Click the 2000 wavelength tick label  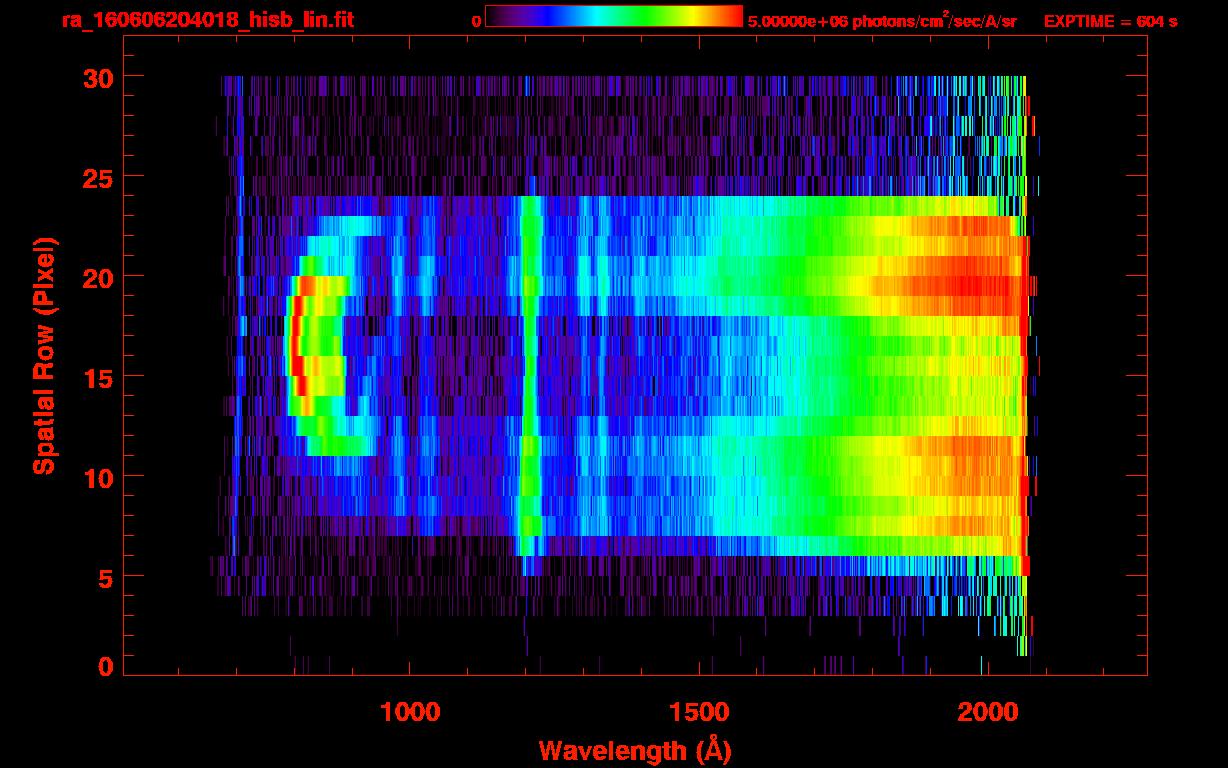[x=987, y=713]
